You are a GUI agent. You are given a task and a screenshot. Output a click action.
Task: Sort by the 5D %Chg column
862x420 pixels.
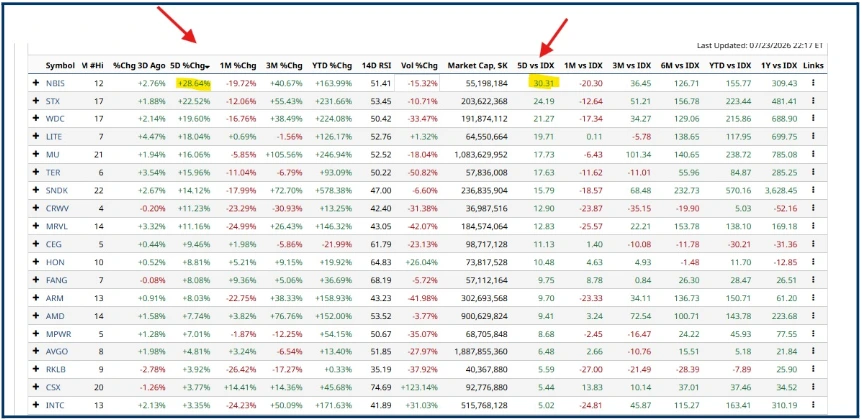tap(190, 65)
